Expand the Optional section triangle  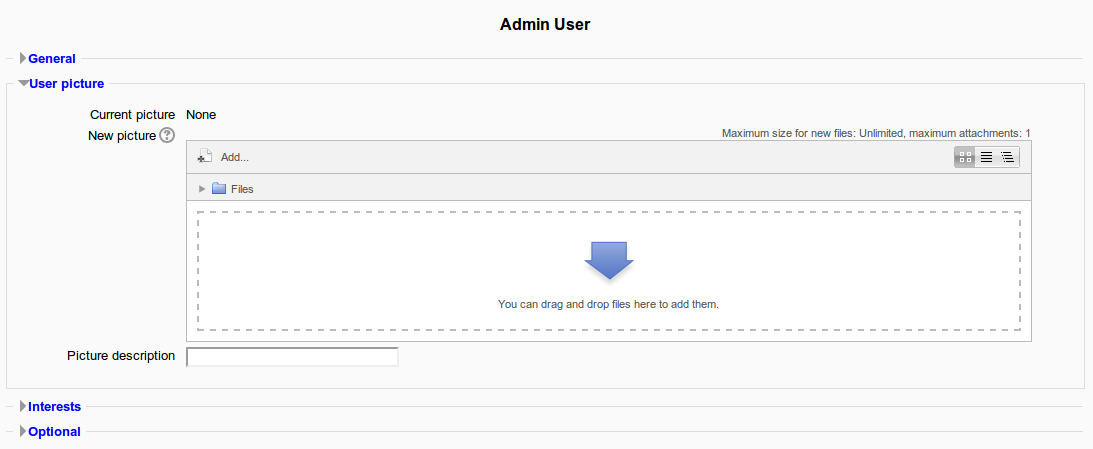(23, 432)
